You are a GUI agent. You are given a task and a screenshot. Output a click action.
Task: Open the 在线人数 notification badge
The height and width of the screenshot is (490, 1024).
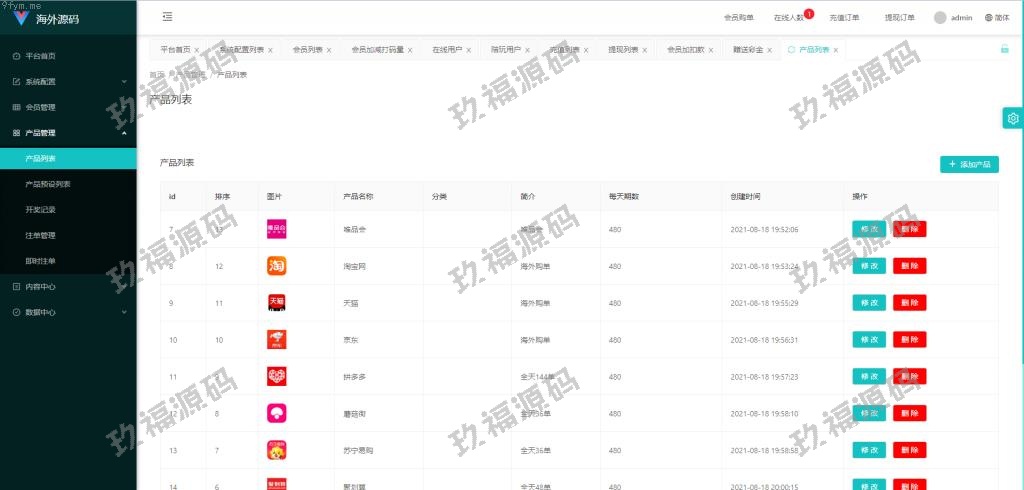coord(808,13)
